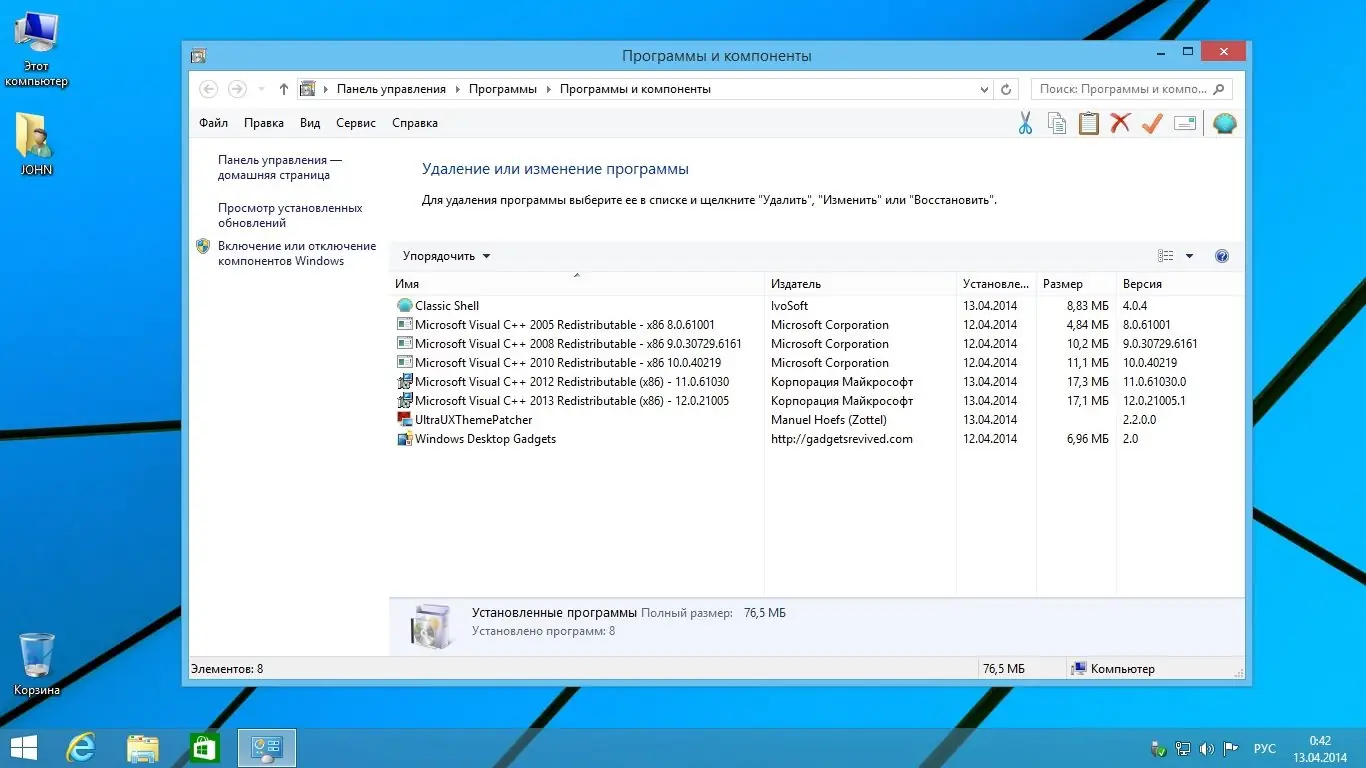Select Microsoft Visual C++ 2013 Redistributable row
This screenshot has height=768, width=1366.
point(816,401)
